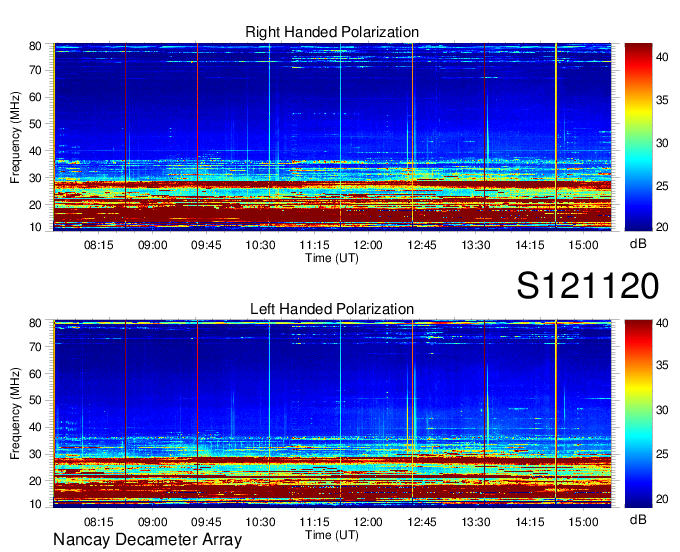Click the 12:00 time tick under the Right Handed plot
The image size is (680, 552).
tap(368, 245)
